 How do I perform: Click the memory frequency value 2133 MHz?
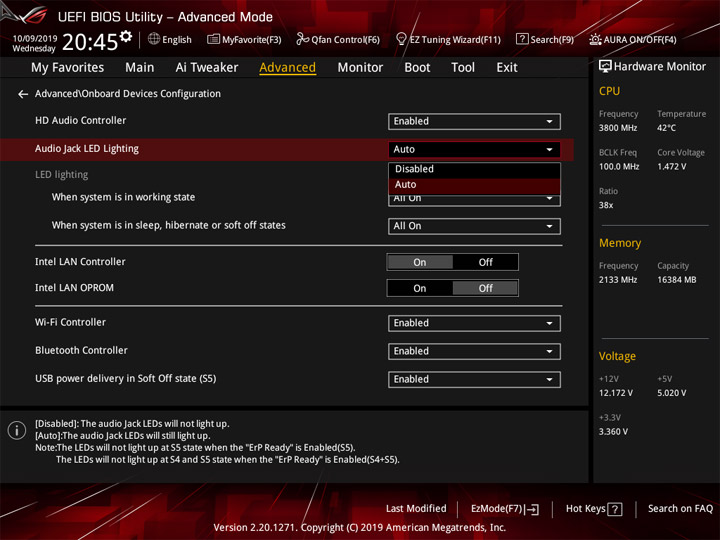618,280
